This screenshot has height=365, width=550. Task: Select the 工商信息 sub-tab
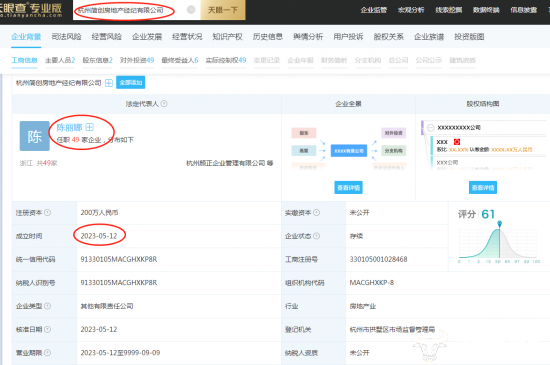[x=24, y=60]
